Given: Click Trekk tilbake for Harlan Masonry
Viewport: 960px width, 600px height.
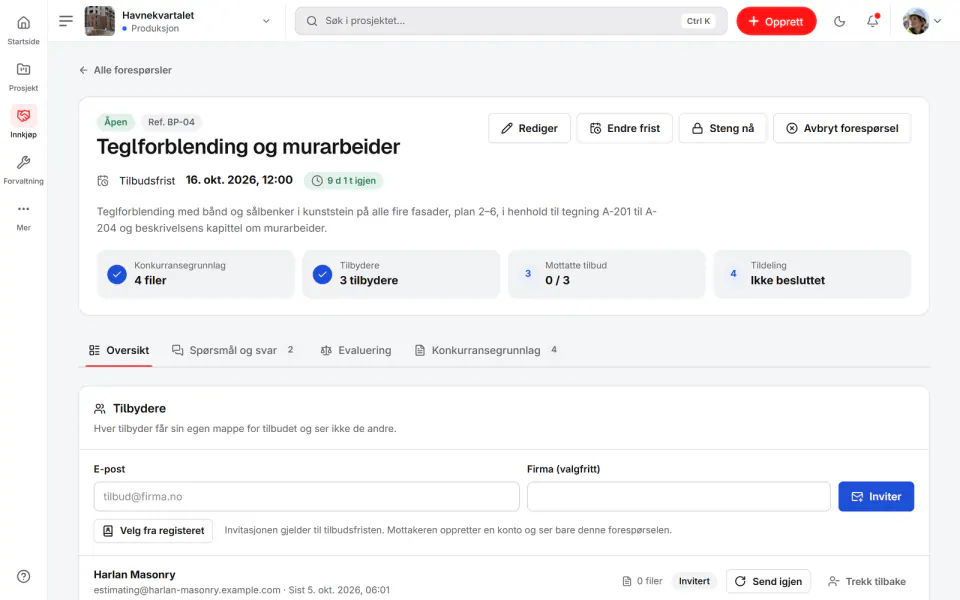Looking at the screenshot, I should tap(867, 581).
